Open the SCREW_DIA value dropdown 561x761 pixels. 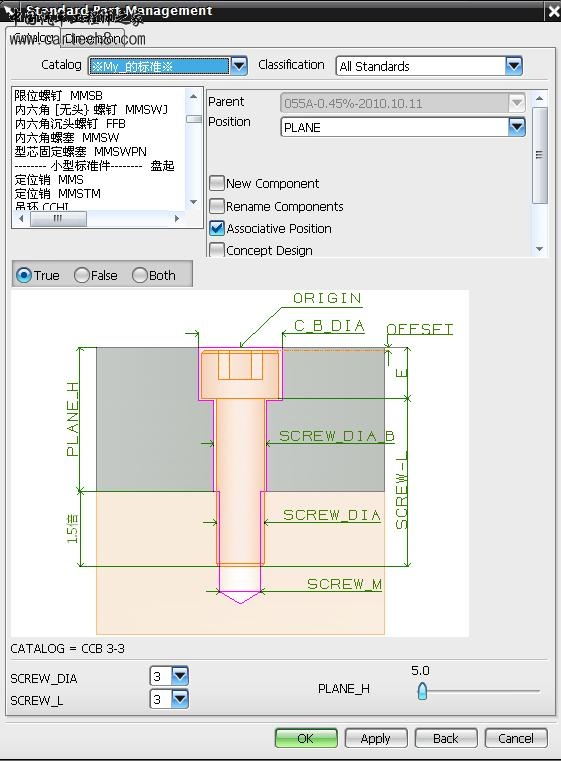click(x=180, y=676)
